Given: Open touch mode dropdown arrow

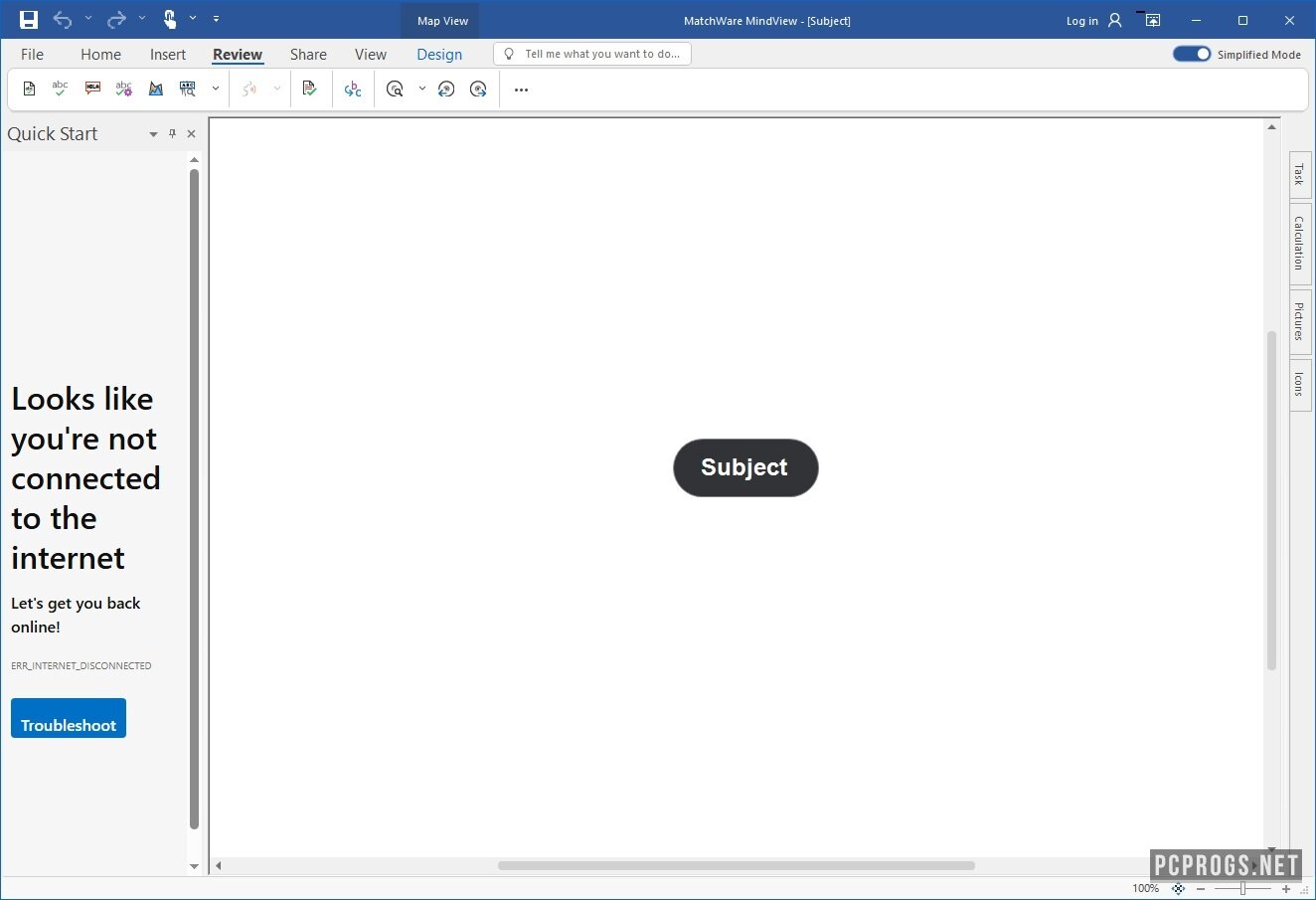Looking at the screenshot, I should (193, 19).
